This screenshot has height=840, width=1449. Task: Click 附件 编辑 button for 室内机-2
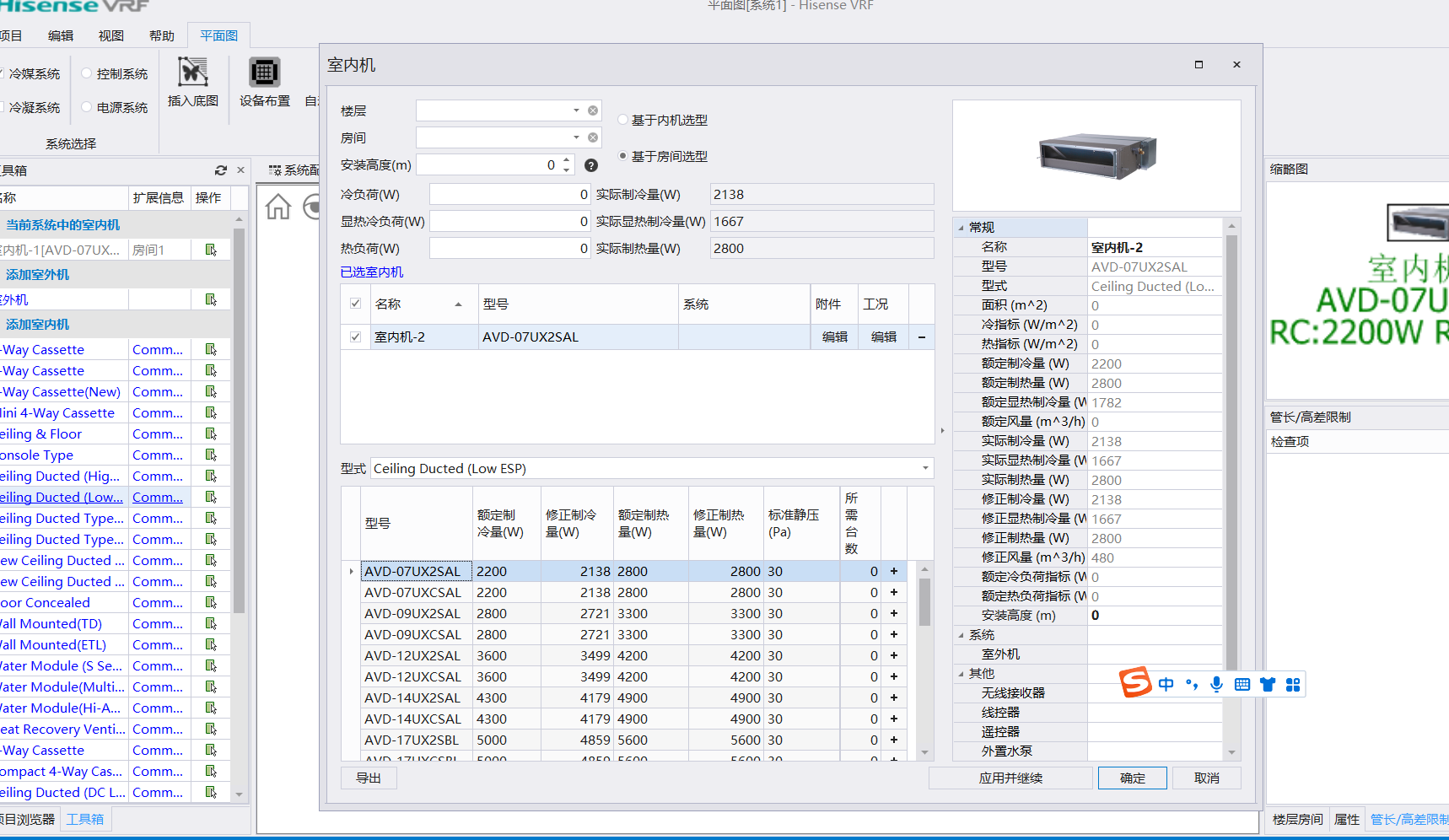pyautogui.click(x=835, y=337)
